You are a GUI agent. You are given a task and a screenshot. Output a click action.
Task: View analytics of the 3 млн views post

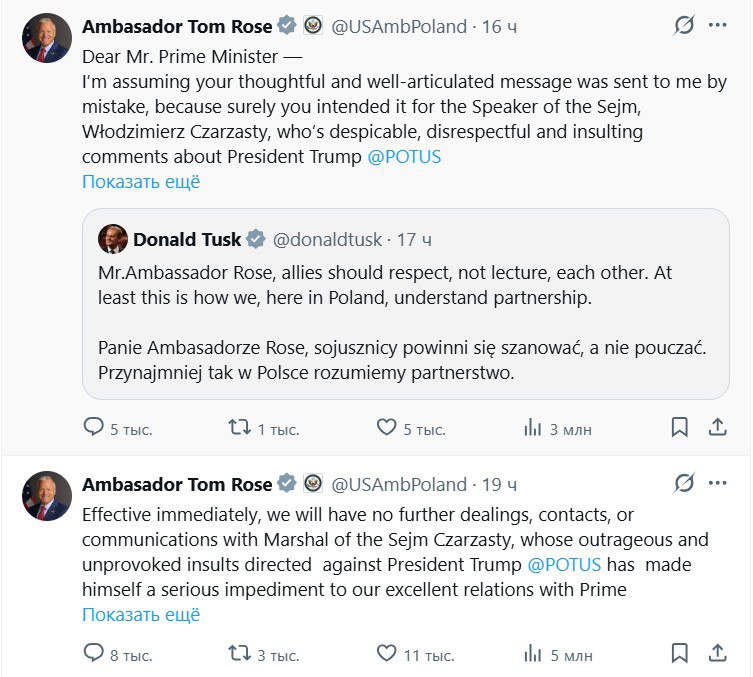533,428
